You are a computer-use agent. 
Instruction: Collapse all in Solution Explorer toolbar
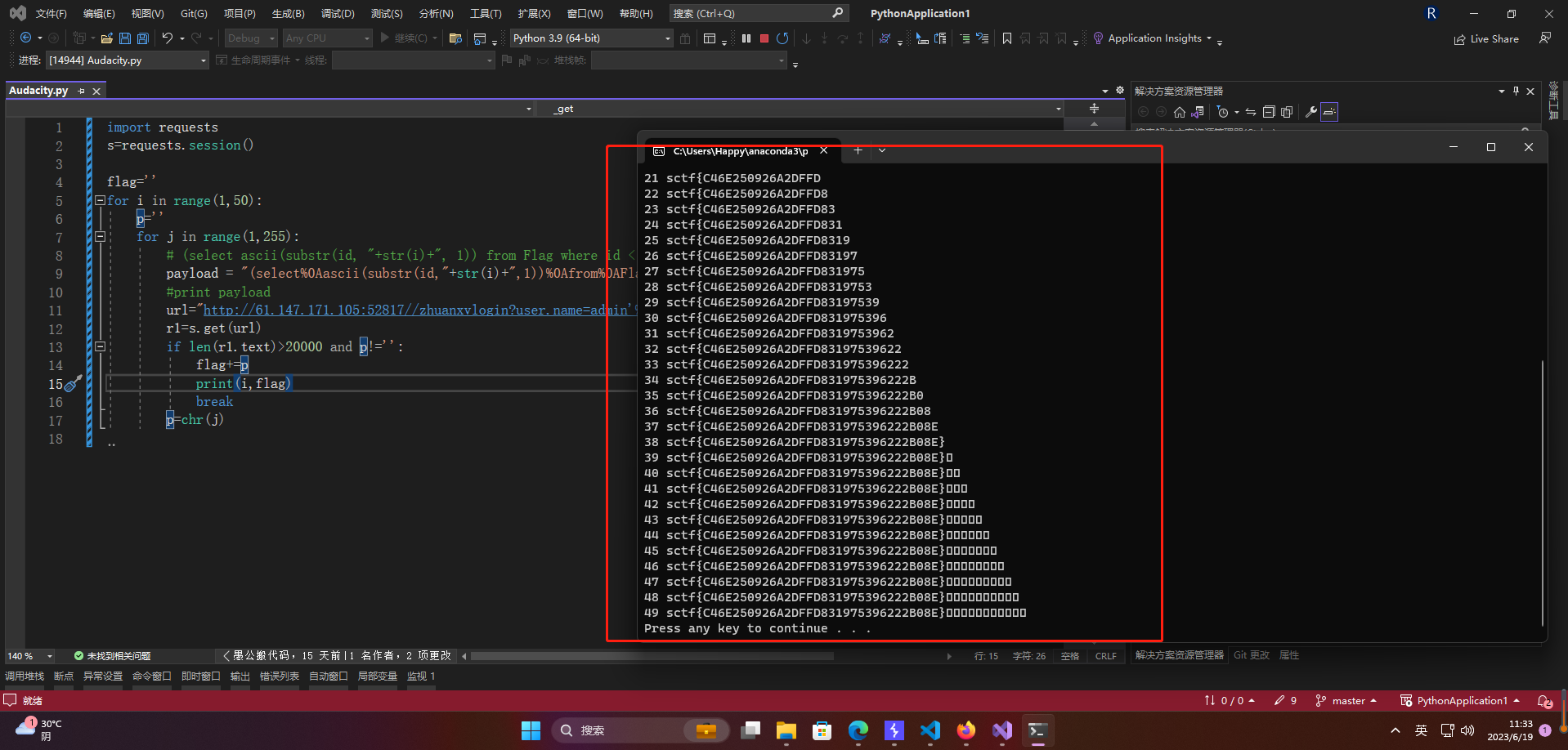tap(1269, 112)
